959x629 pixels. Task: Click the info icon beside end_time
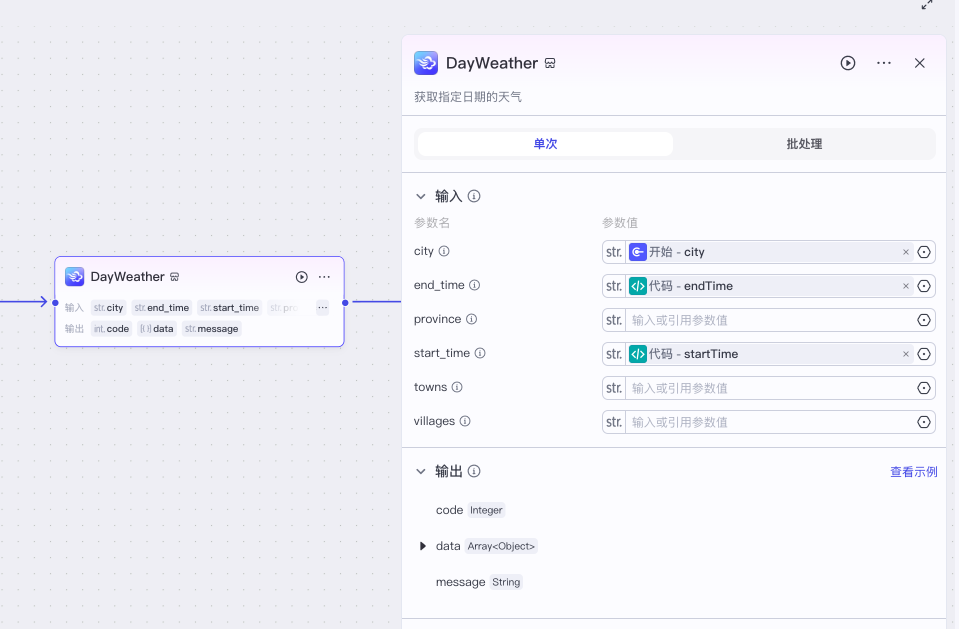475,286
